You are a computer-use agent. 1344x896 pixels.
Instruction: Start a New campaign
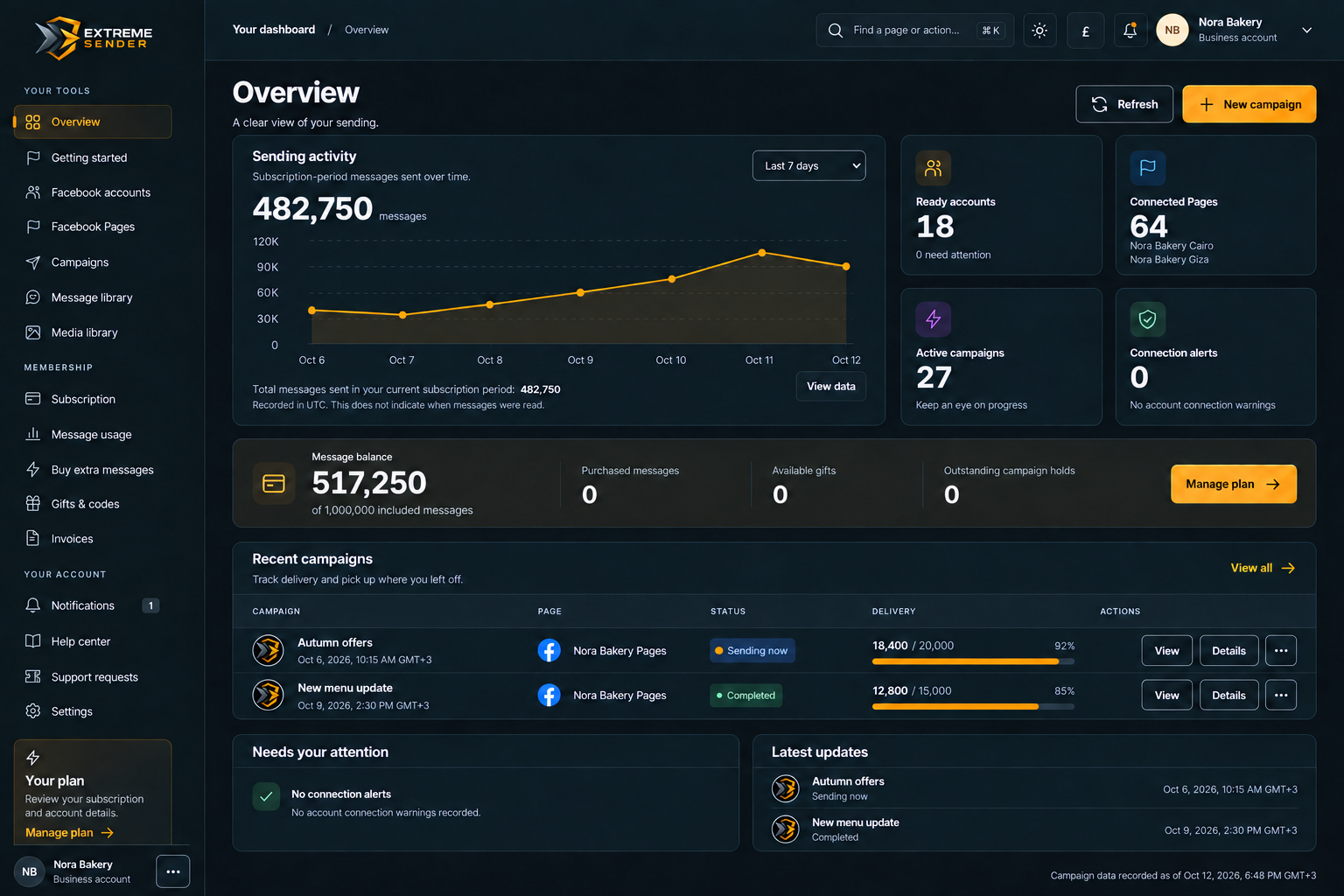coord(1249,104)
